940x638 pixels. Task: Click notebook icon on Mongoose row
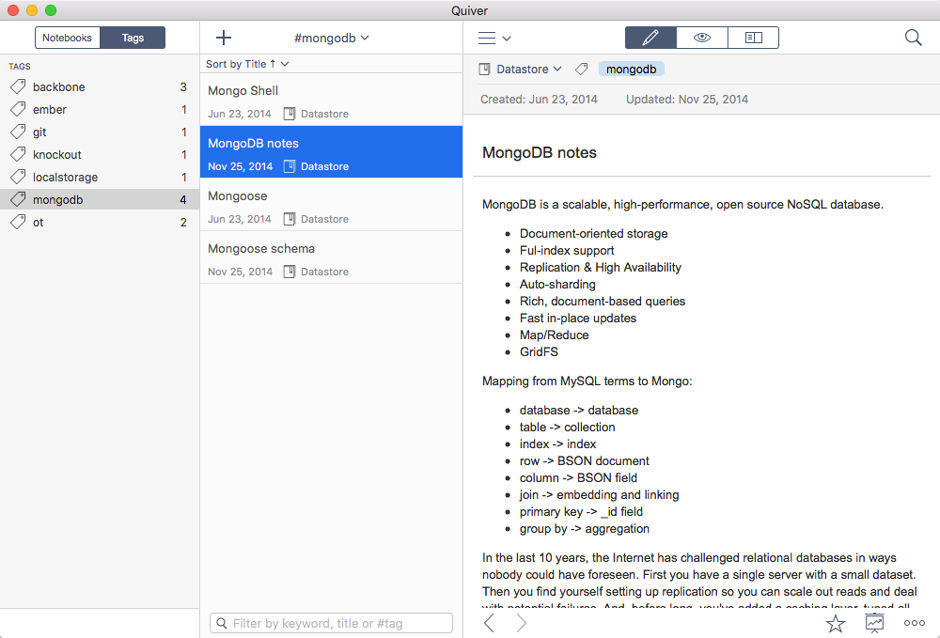289,219
